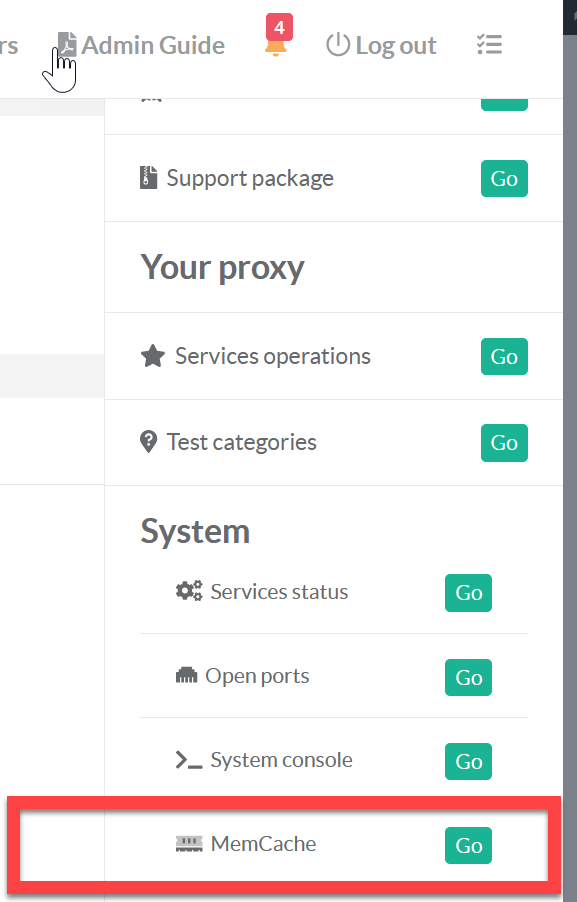Viewport: 577px width, 902px height.
Task: Select the System console label
Action: click(281, 760)
